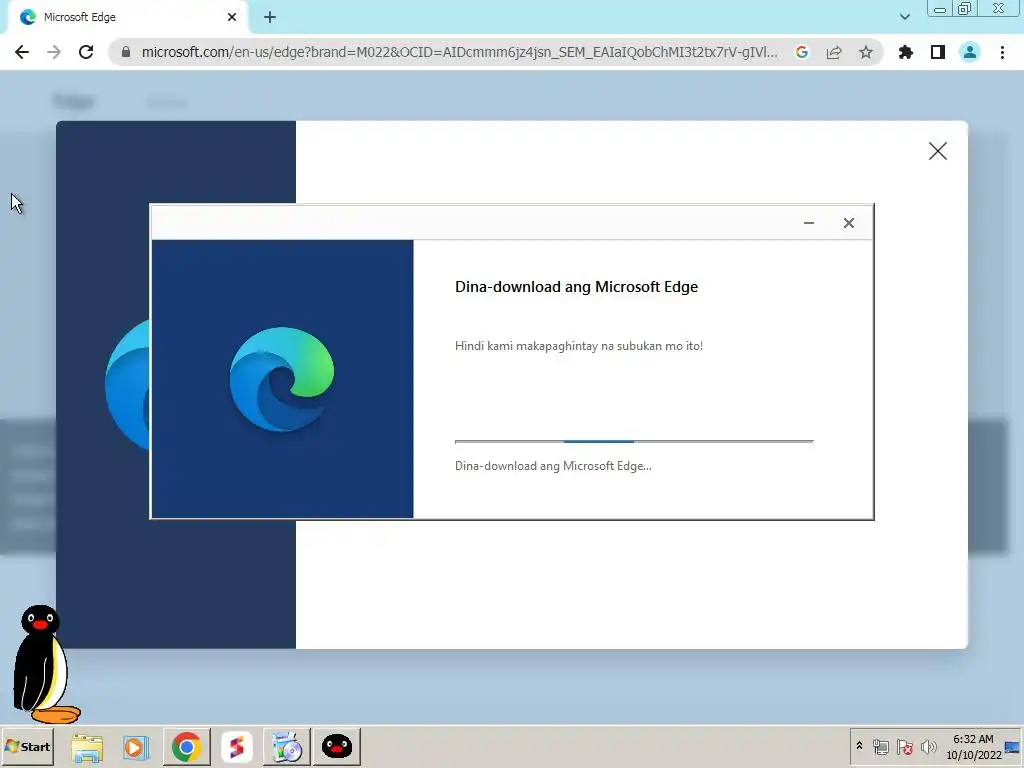This screenshot has width=1024, height=768.
Task: Open Chrome three-dot menu
Action: [x=1002, y=52]
